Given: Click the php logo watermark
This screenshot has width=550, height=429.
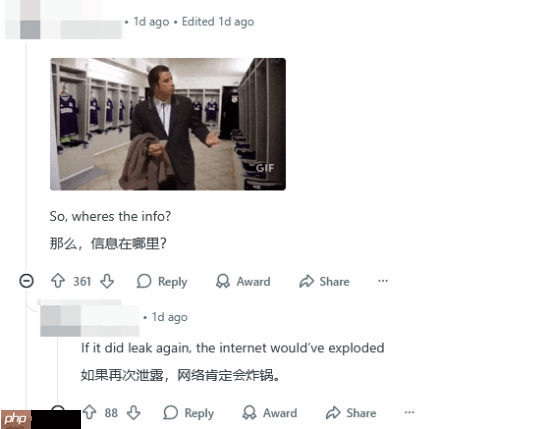Looking at the screenshot, I should point(15,419).
